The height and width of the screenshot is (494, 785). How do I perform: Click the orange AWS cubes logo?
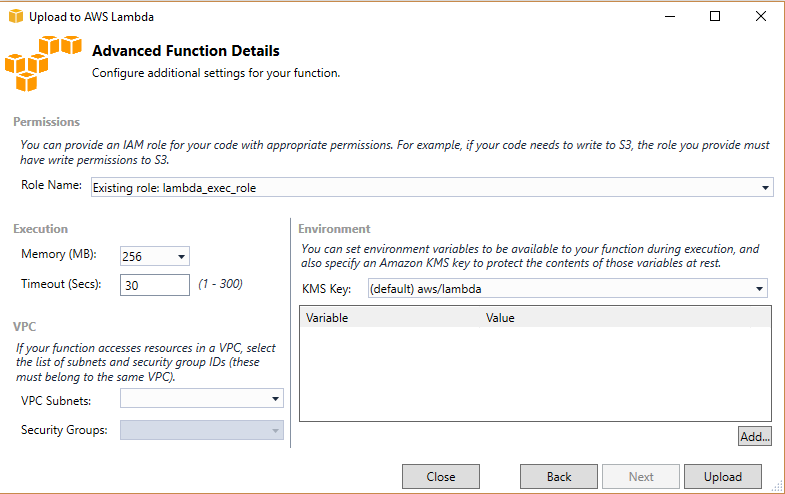pyautogui.click(x=43, y=64)
